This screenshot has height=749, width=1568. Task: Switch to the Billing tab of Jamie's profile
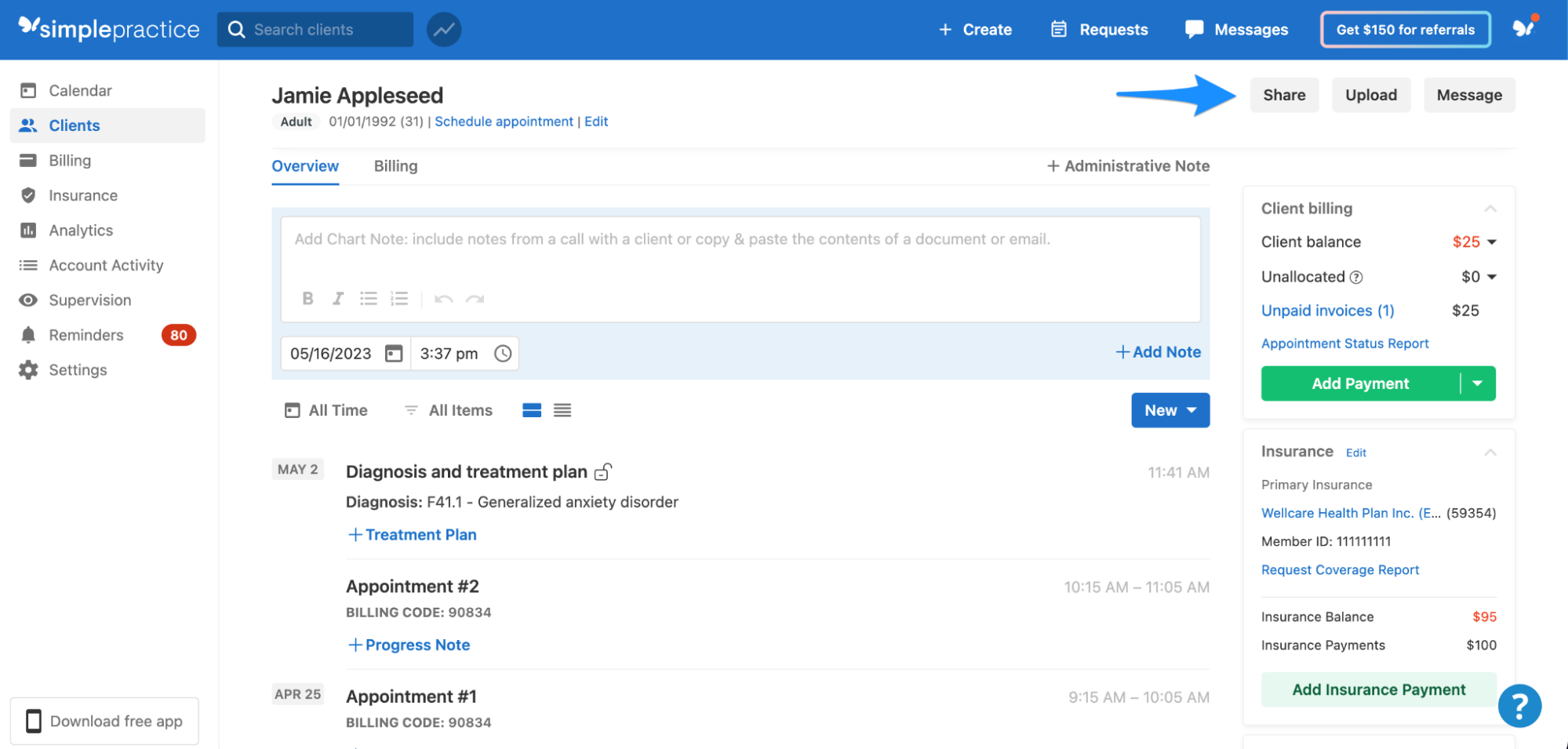tap(395, 165)
